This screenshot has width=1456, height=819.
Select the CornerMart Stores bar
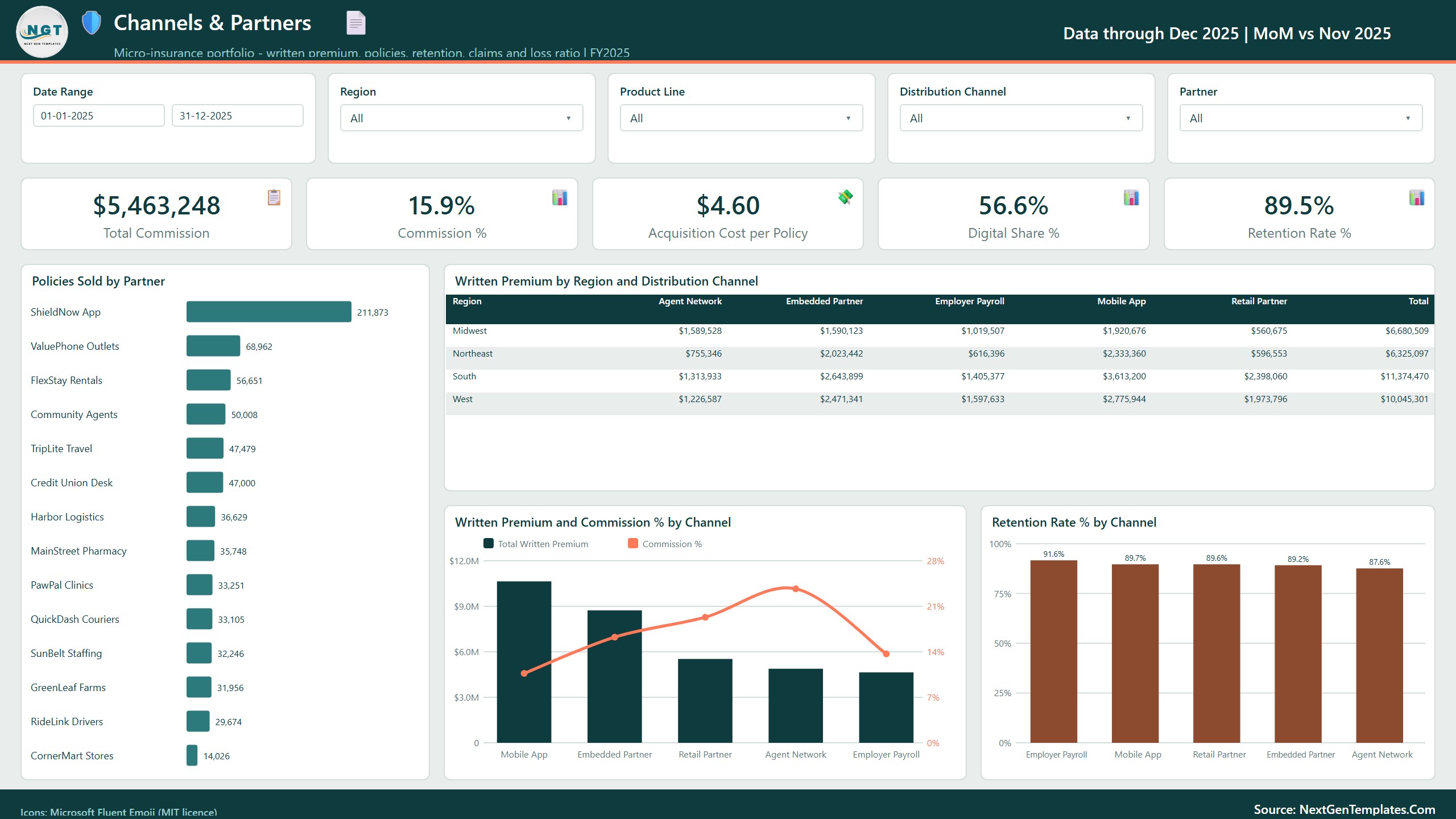192,755
